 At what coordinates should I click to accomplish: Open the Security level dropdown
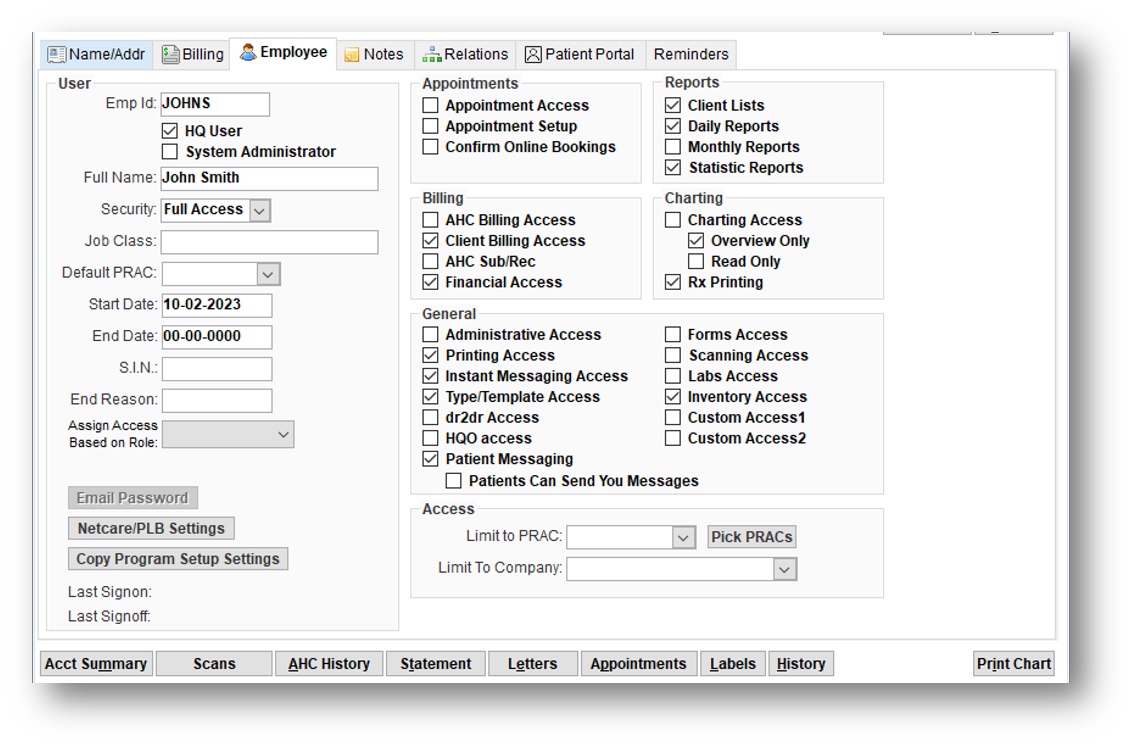pos(260,211)
